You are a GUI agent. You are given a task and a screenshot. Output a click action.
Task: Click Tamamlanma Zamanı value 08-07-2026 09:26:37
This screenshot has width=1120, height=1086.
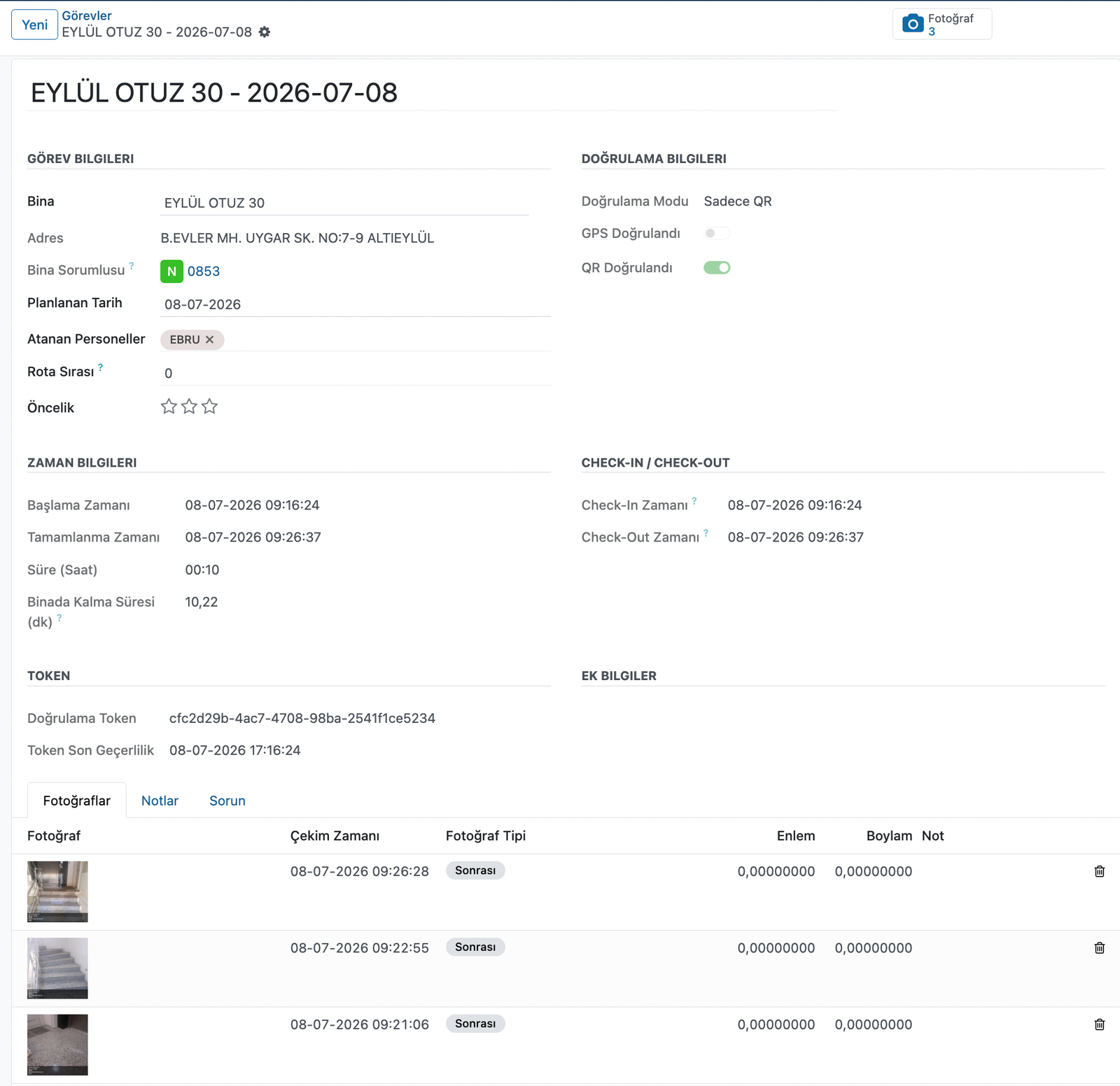[x=253, y=537]
